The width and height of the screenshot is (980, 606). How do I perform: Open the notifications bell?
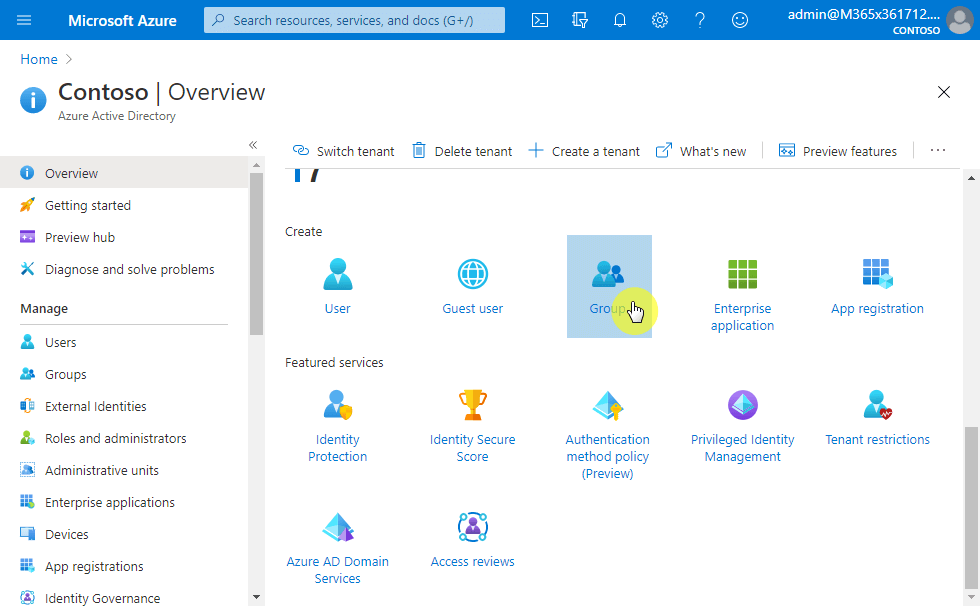click(x=619, y=20)
